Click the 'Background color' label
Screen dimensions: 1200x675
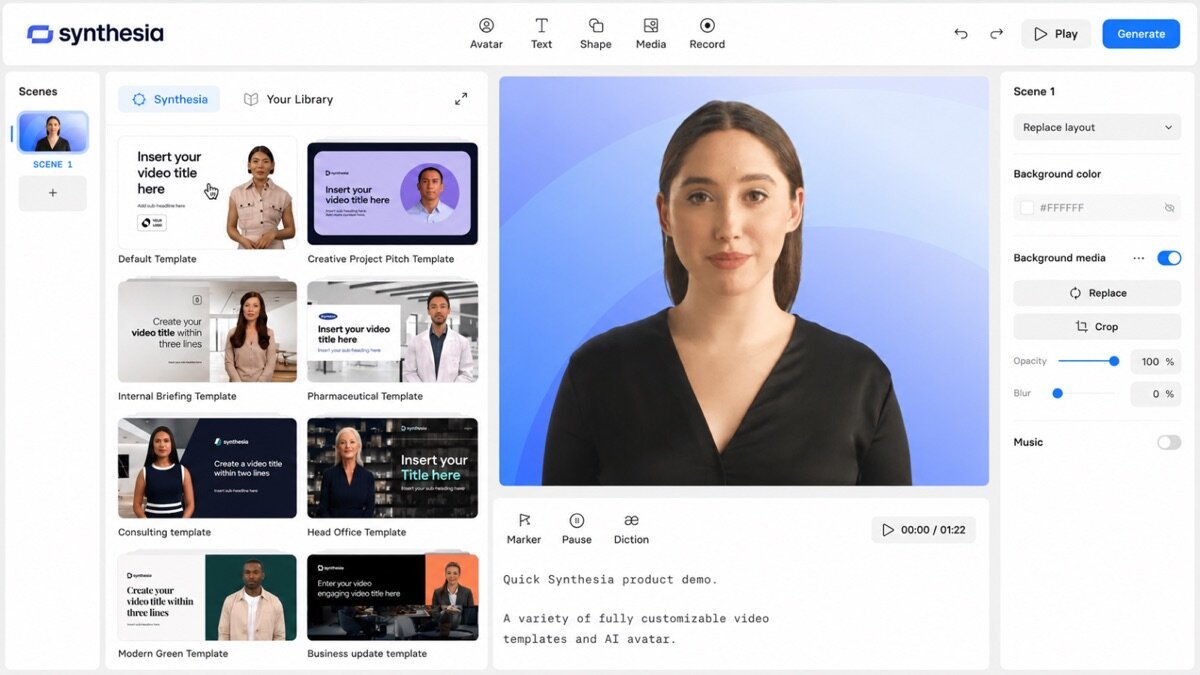[x=1057, y=174]
